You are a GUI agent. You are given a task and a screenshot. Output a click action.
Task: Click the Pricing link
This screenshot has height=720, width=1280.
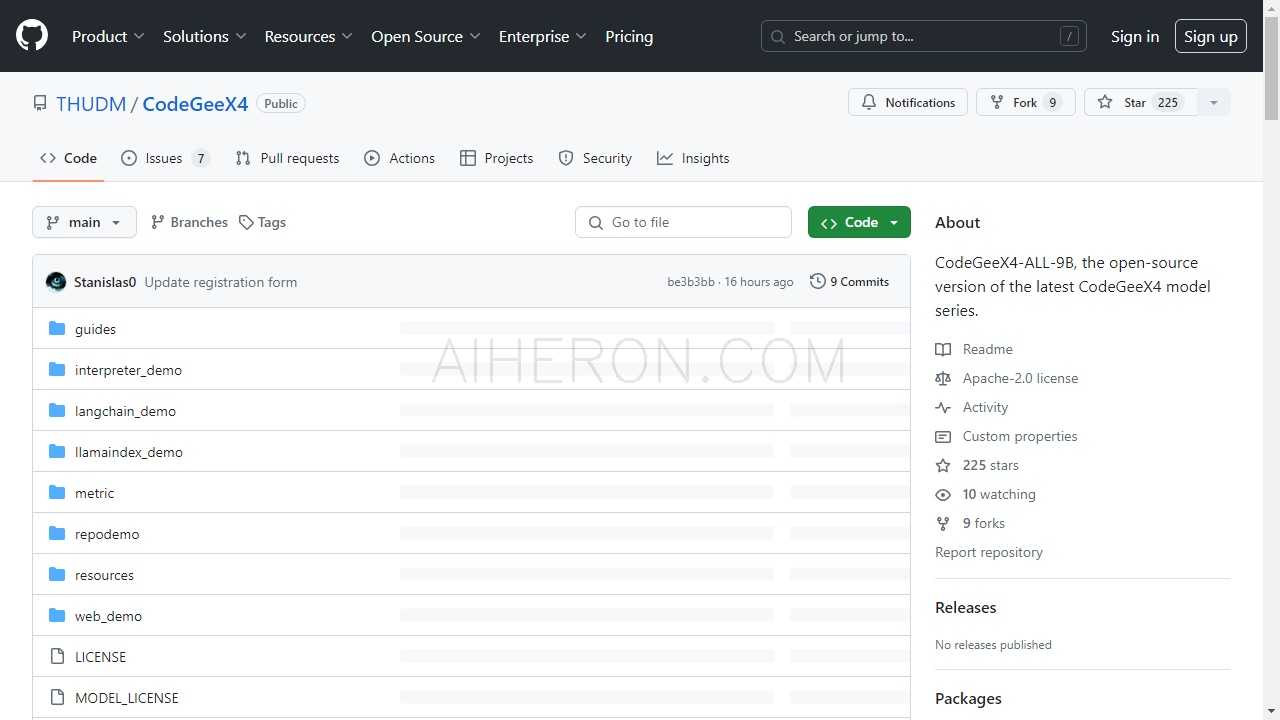click(629, 36)
